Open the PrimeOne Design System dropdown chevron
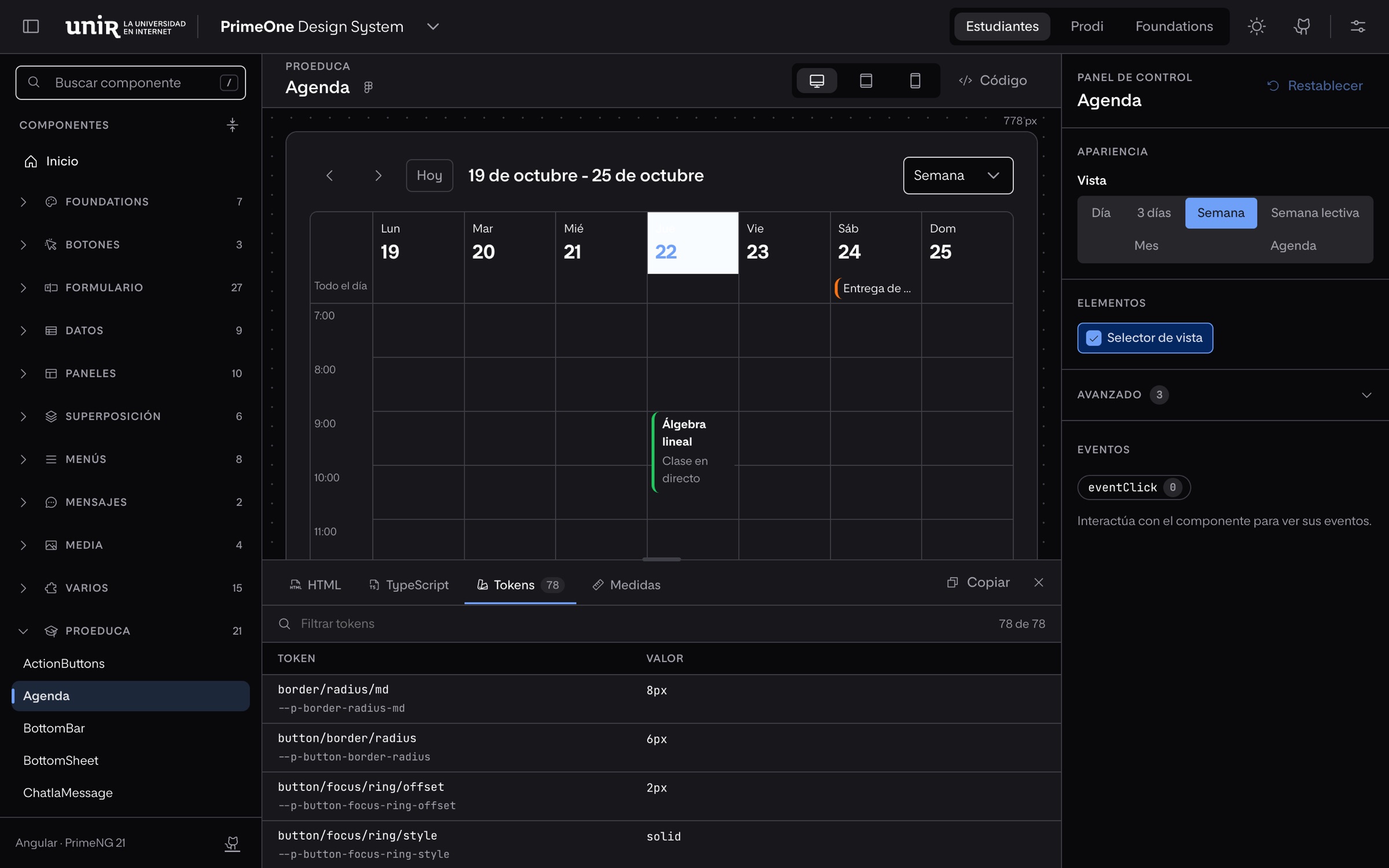This screenshot has height=868, width=1389. pos(432,27)
